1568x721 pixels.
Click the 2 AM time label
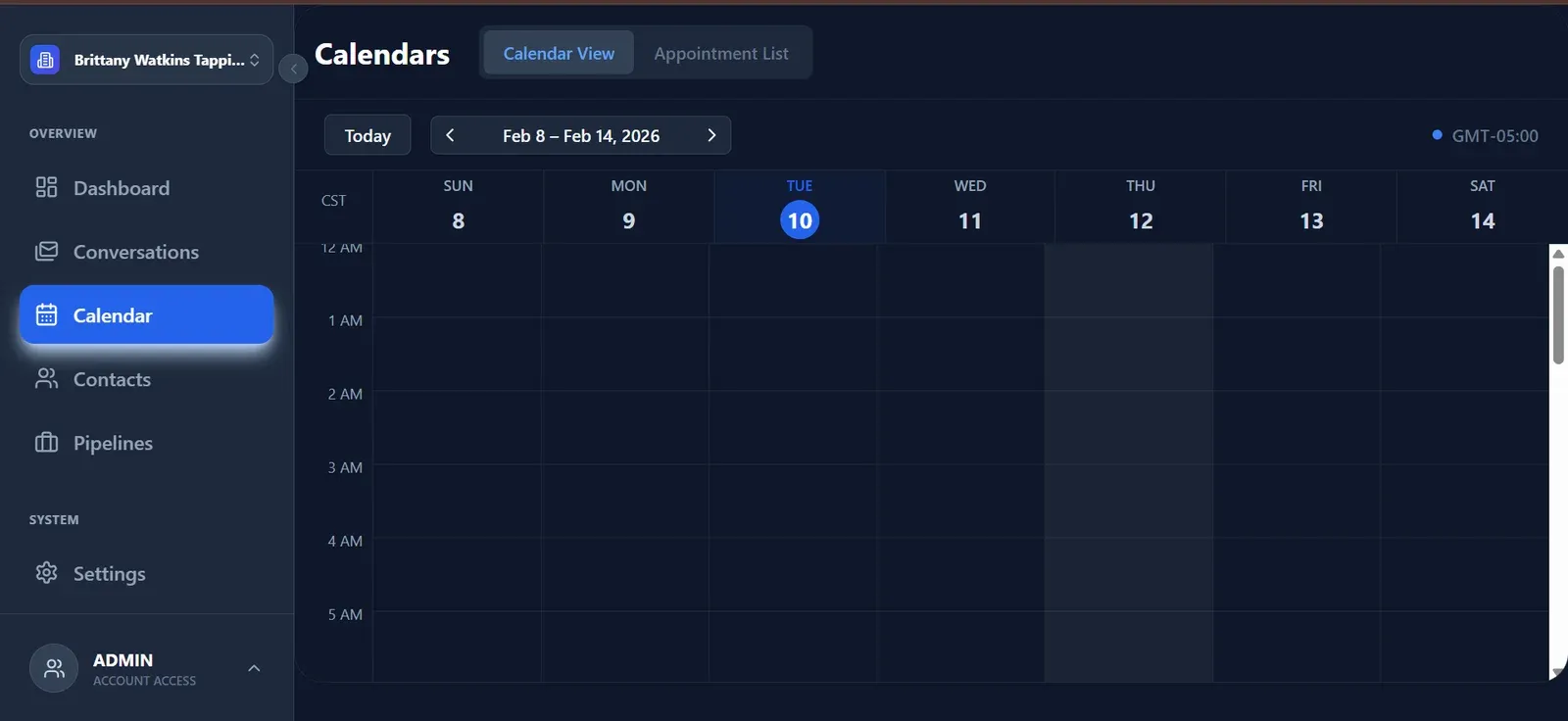(x=345, y=394)
